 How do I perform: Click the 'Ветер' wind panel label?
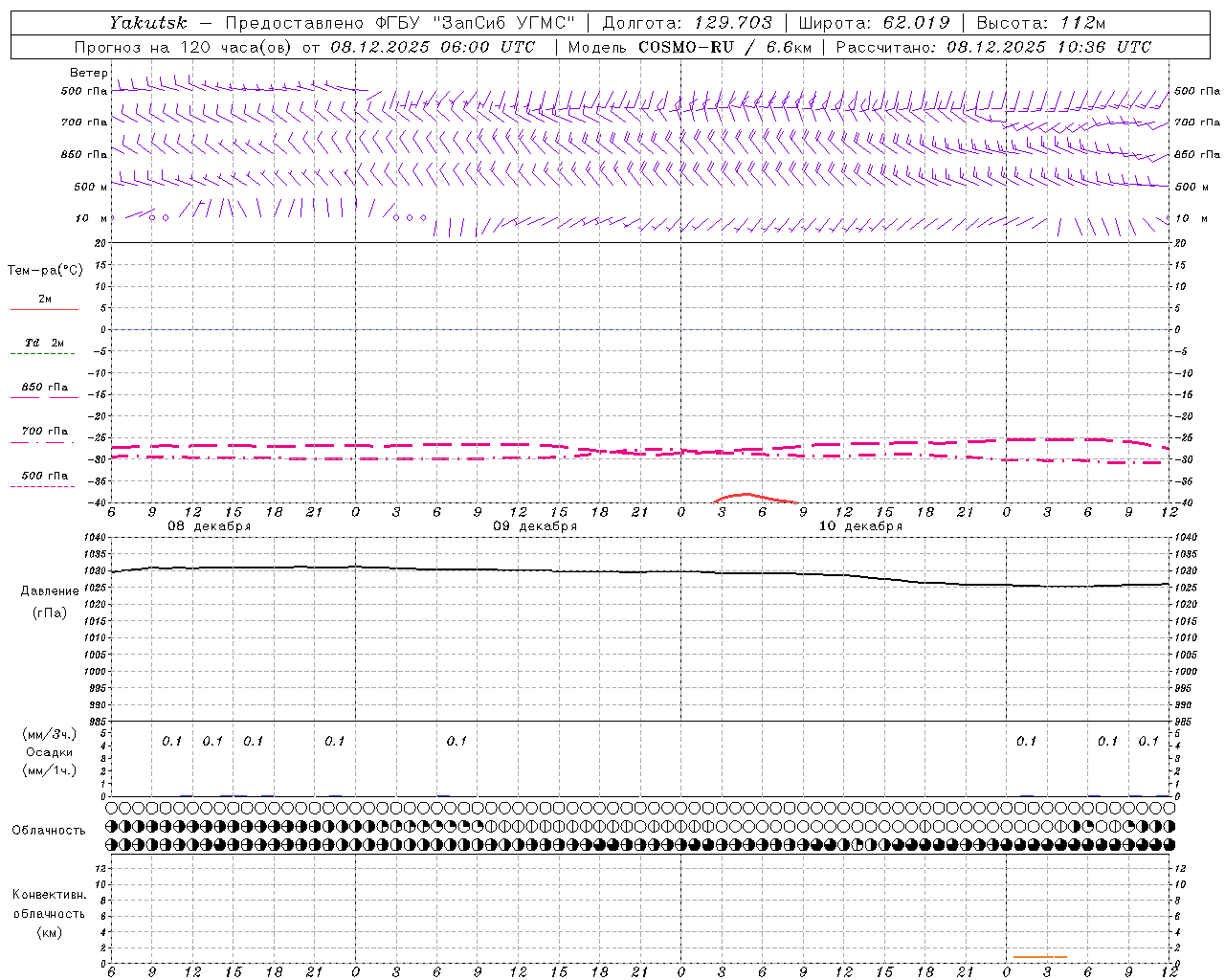point(89,73)
